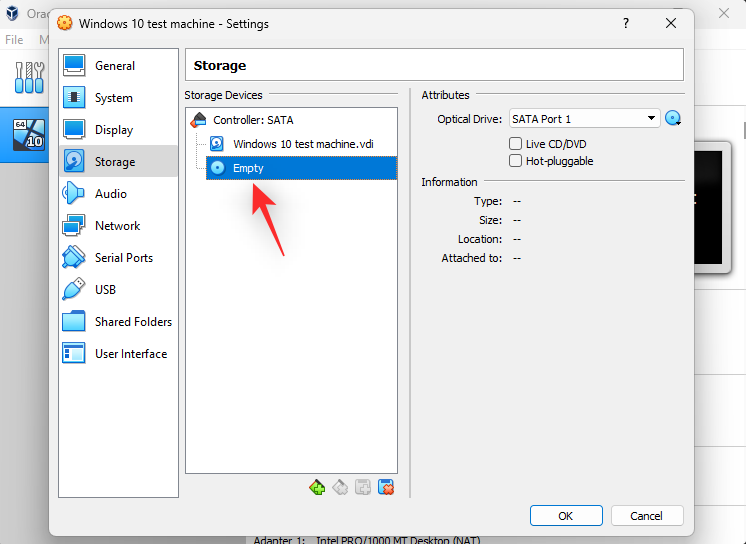Click the add new storage controller icon
746x544 pixels.
317,487
